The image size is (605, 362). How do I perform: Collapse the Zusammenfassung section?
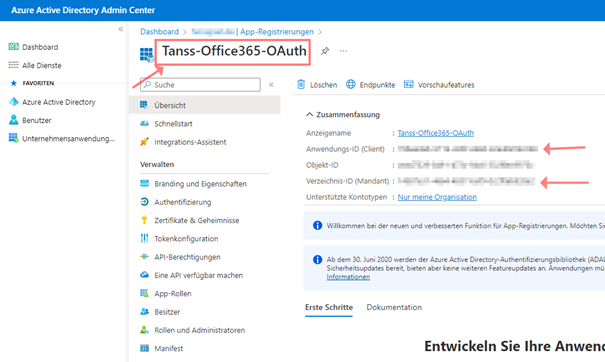309,114
